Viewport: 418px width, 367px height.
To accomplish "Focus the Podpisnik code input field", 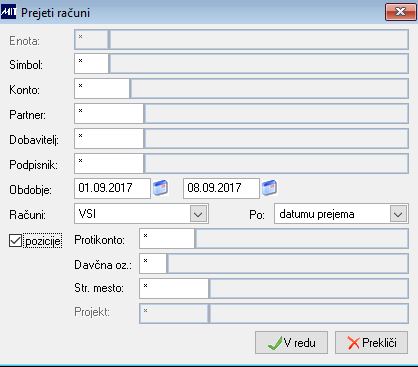I will click(x=109, y=164).
